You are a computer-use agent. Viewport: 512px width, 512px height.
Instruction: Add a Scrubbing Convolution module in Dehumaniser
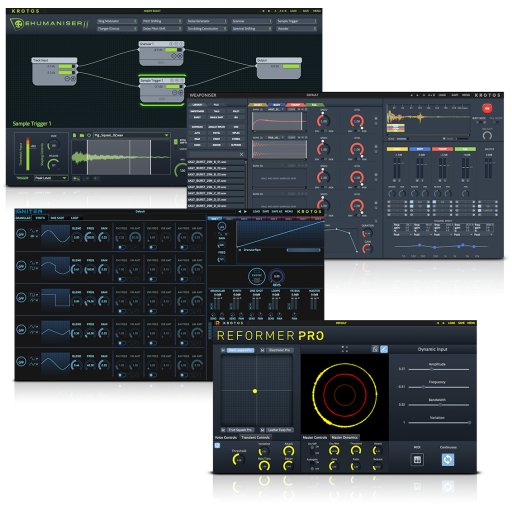coord(207,29)
